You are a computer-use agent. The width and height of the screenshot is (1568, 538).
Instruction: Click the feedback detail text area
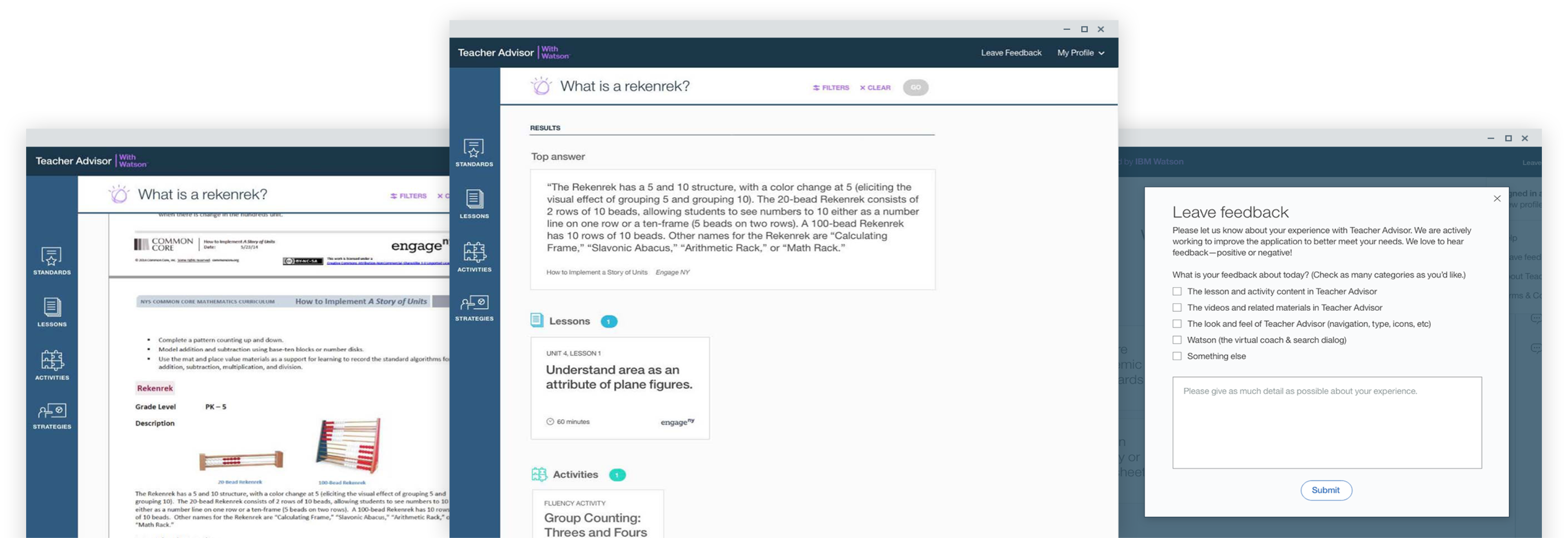[x=1327, y=423]
